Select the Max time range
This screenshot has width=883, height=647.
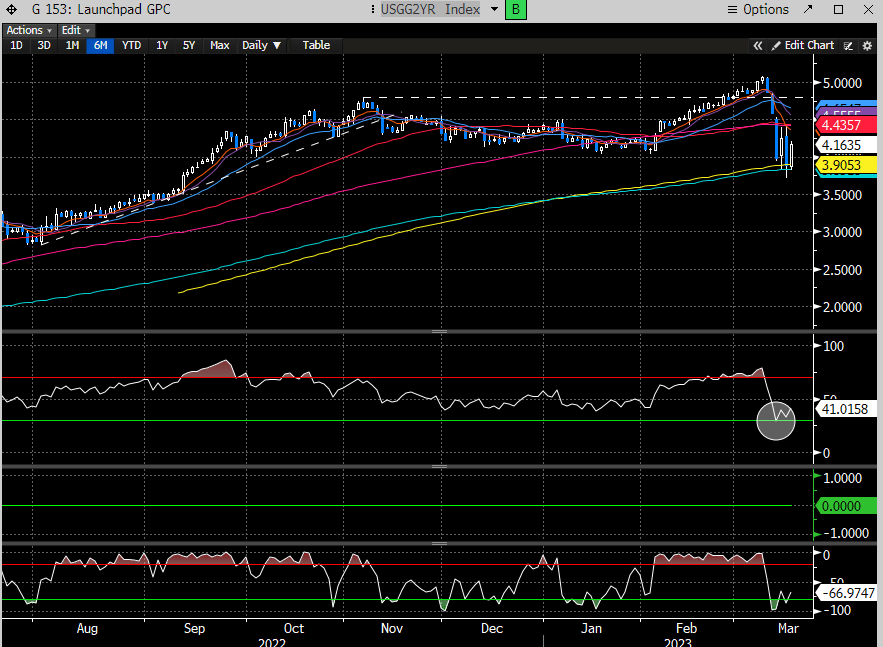(220, 45)
